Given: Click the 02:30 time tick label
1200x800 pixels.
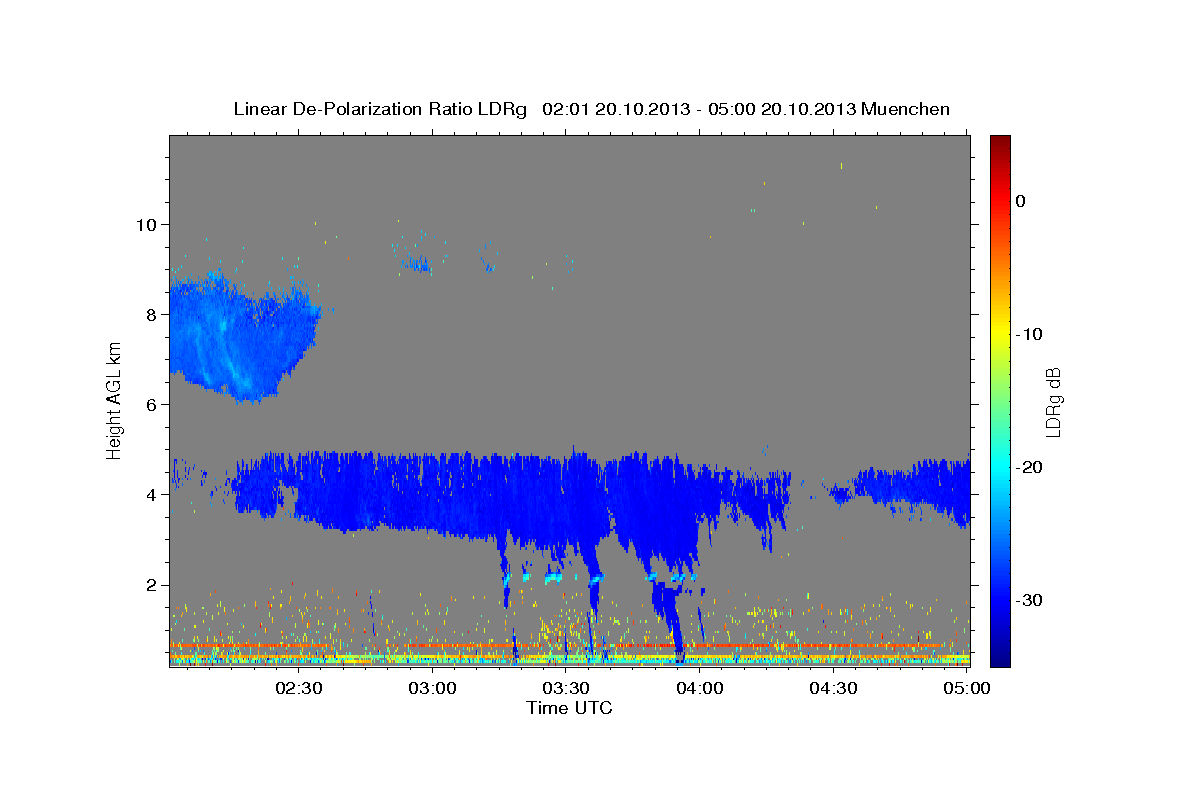Looking at the screenshot, I should pyautogui.click(x=299, y=689).
